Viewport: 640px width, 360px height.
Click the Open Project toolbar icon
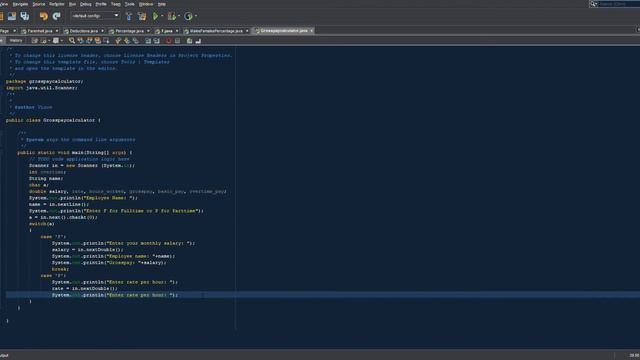coord(12,16)
